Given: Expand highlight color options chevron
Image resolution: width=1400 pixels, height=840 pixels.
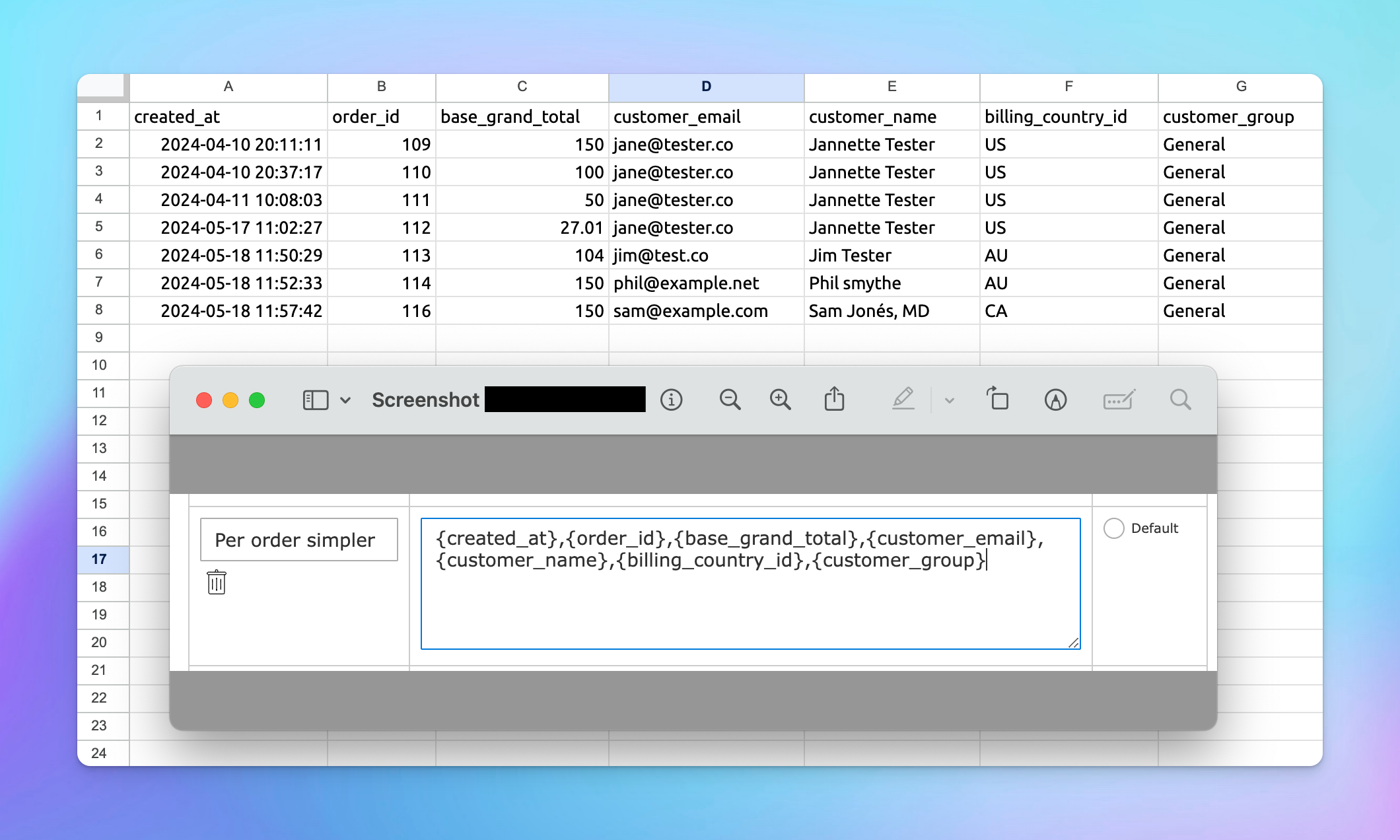Looking at the screenshot, I should coord(950,400).
